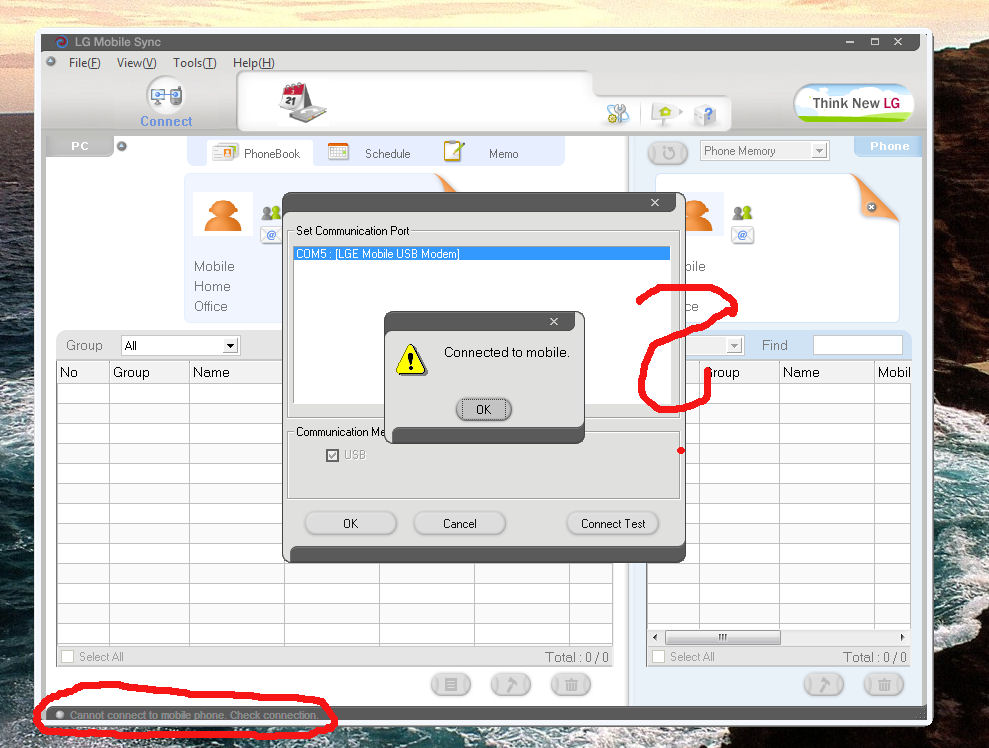The height and width of the screenshot is (748, 989).
Task: Click the PC list view details button
Action: click(451, 684)
